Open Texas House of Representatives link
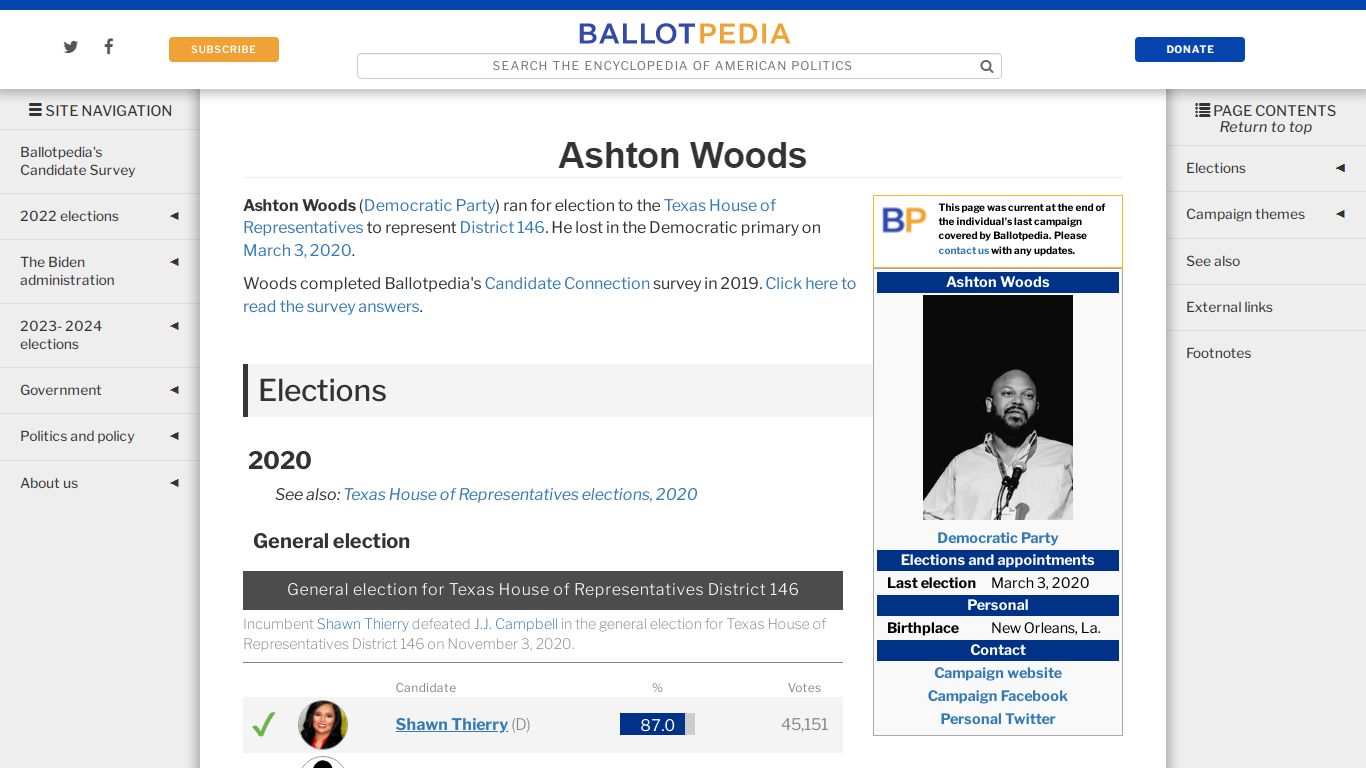 click(x=509, y=216)
